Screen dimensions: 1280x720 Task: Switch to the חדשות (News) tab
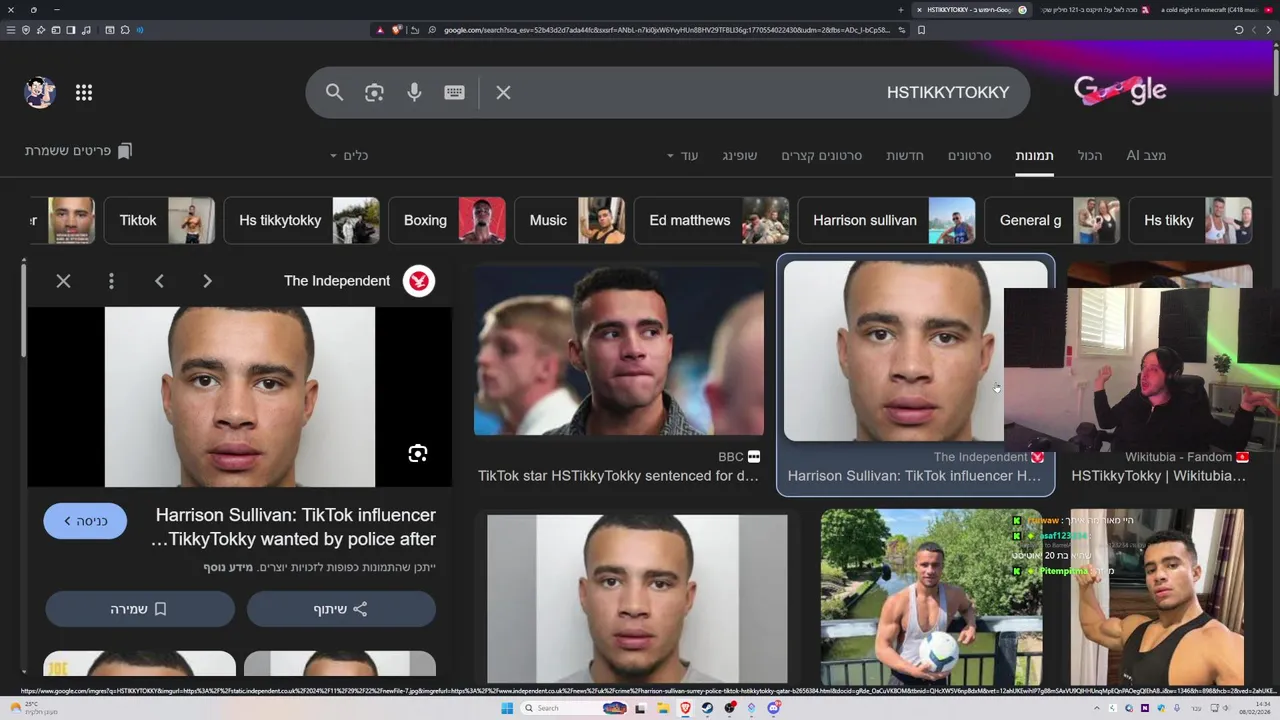click(905, 155)
